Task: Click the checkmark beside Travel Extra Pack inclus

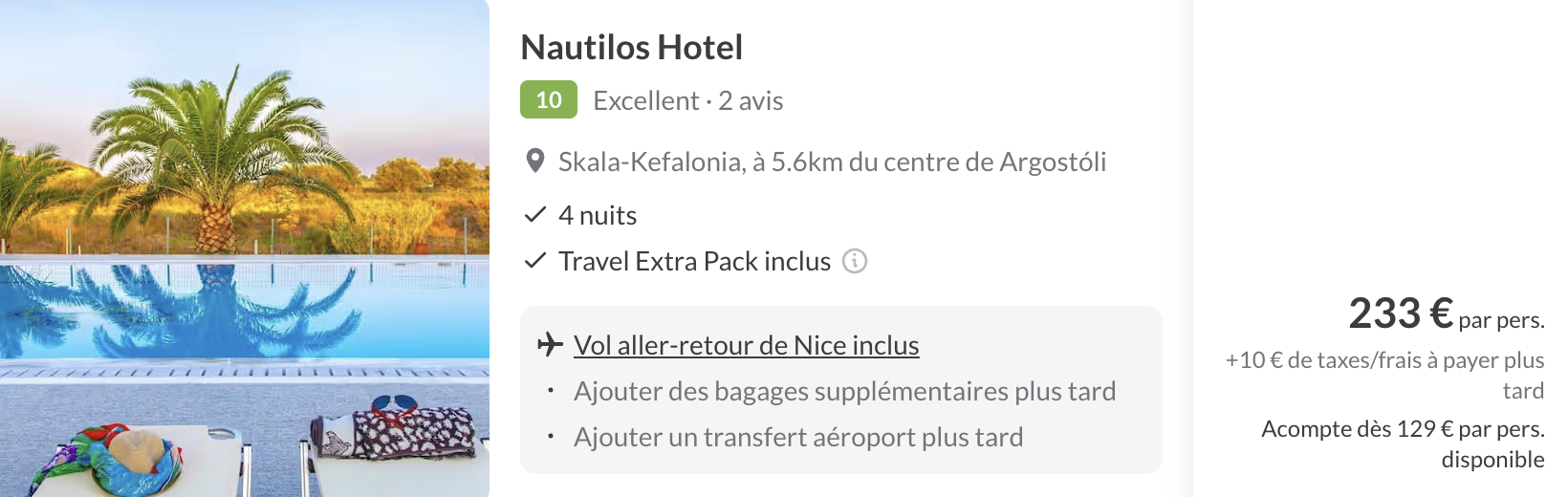Action: (535, 261)
